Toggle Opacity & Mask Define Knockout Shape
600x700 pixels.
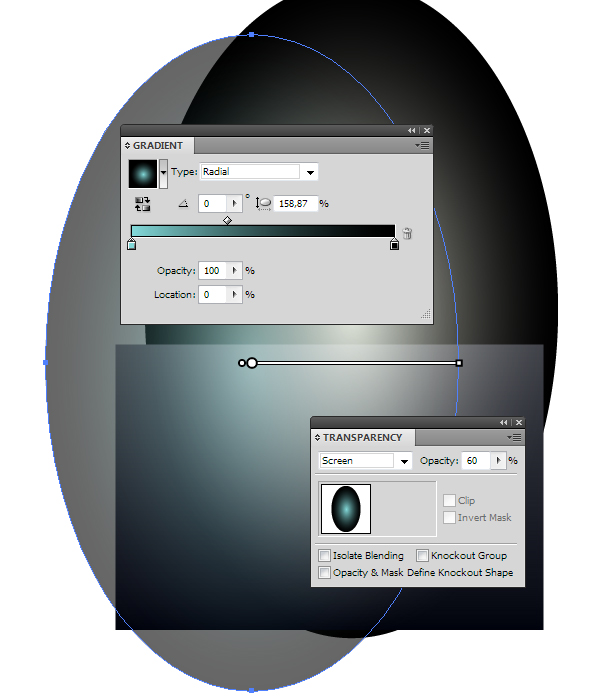(x=324, y=572)
